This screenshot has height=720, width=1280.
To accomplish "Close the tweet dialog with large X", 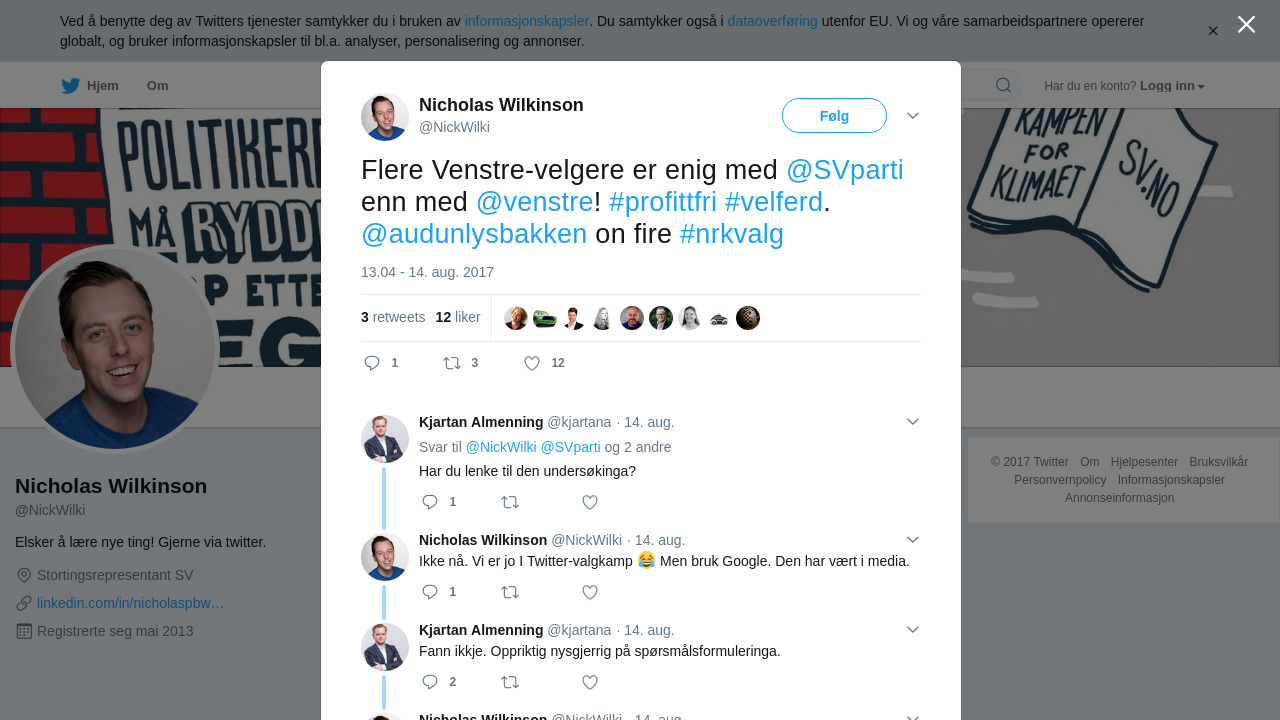I will (x=1246, y=24).
